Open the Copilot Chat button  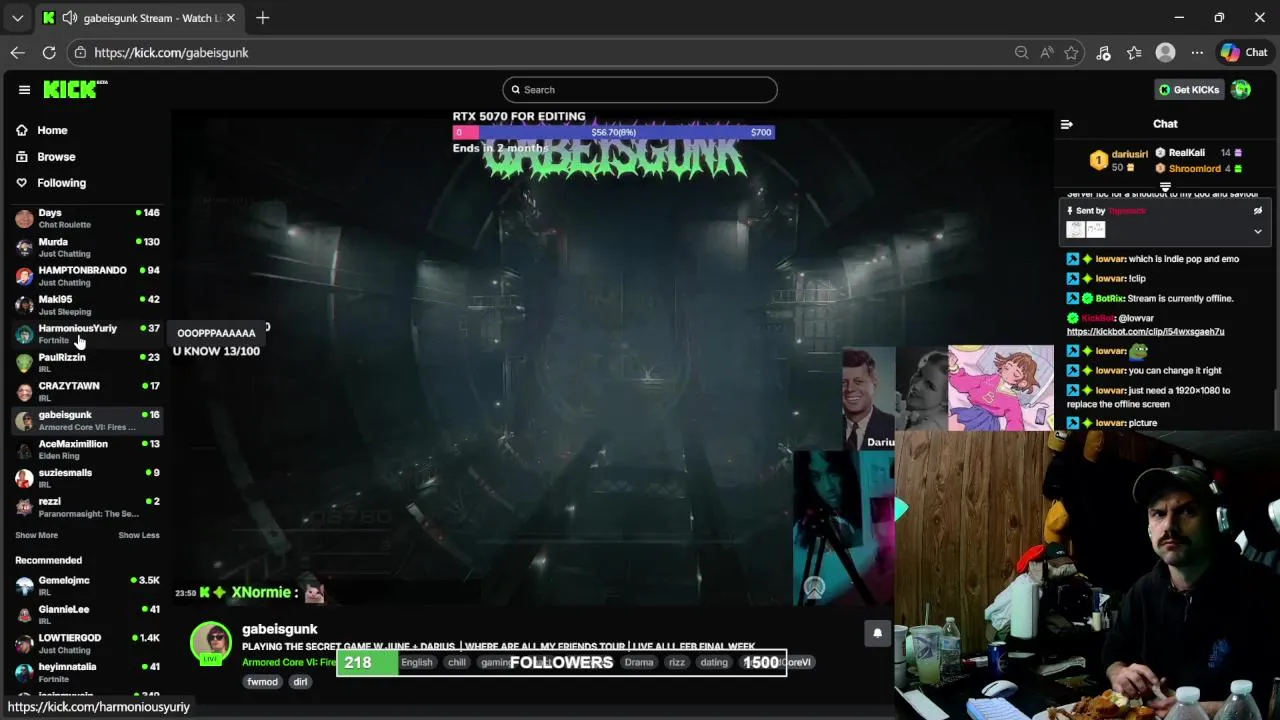point(1243,52)
